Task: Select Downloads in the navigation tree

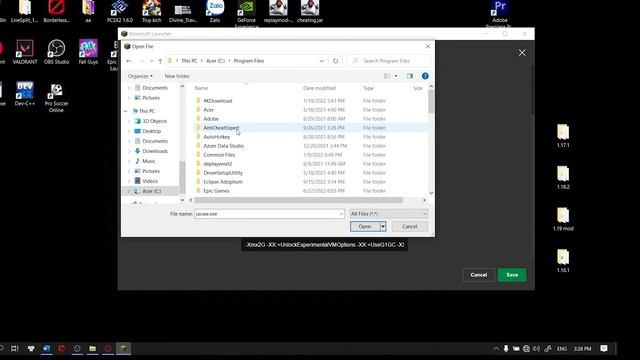Action: [151, 151]
